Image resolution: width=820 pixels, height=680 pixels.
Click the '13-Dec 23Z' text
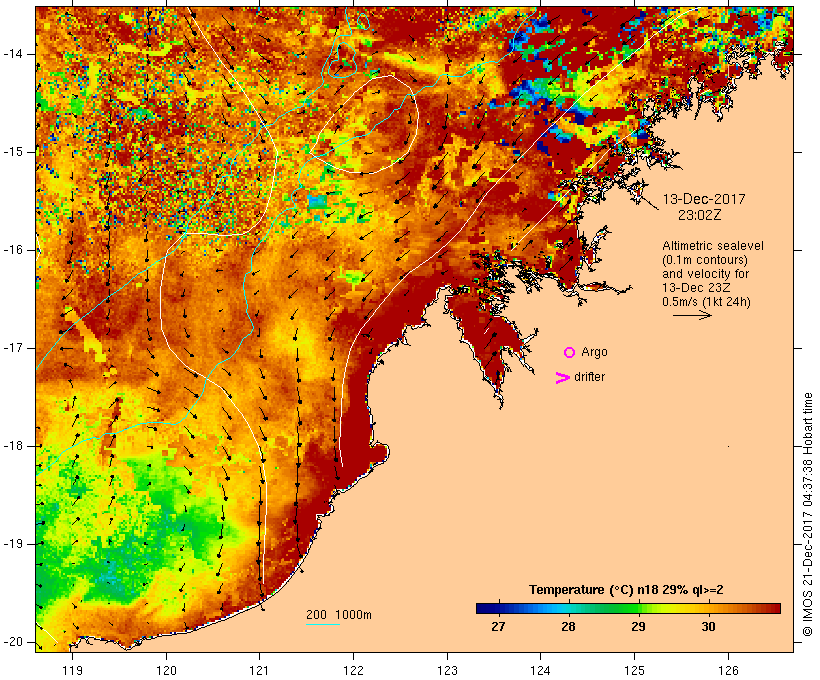696,288
